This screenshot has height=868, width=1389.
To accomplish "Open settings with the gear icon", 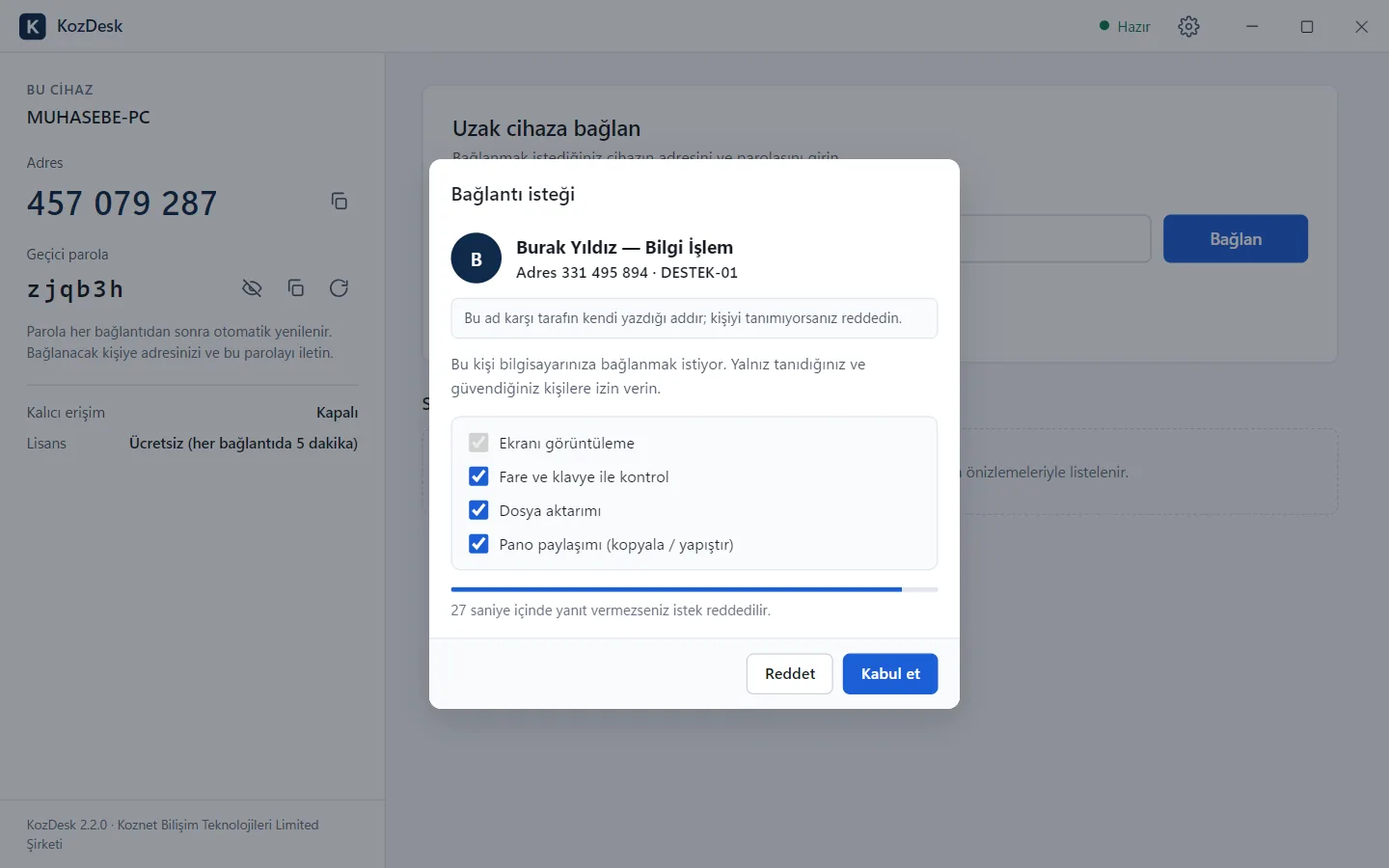I will click(x=1189, y=26).
